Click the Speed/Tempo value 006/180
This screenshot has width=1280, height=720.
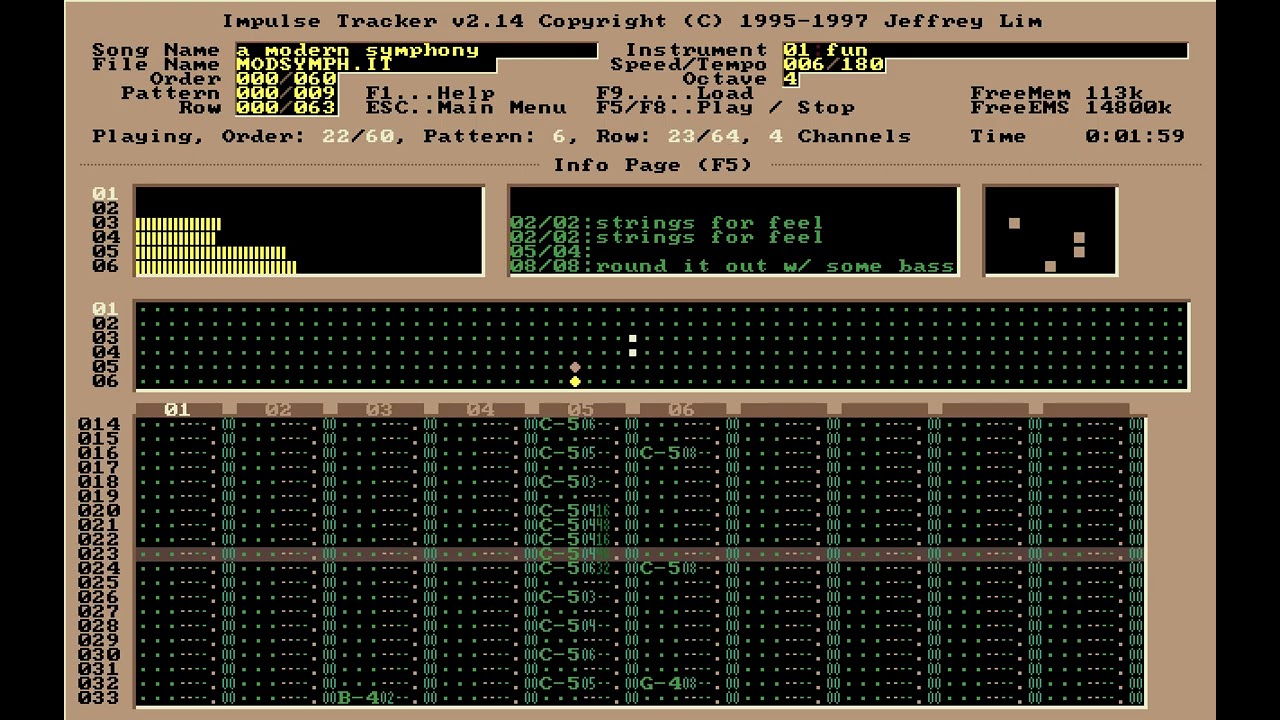834,64
